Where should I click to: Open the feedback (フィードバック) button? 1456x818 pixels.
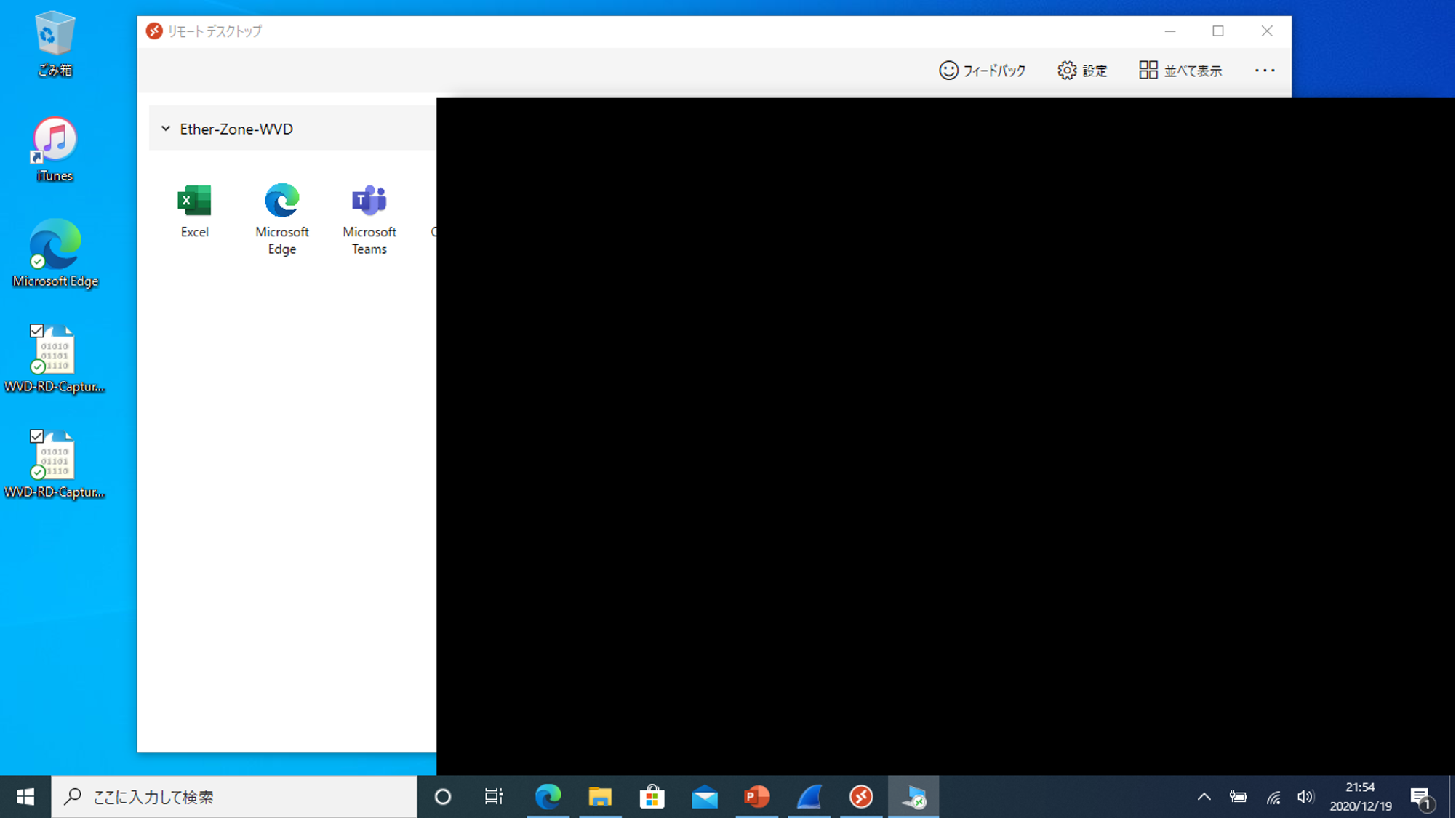pos(982,71)
